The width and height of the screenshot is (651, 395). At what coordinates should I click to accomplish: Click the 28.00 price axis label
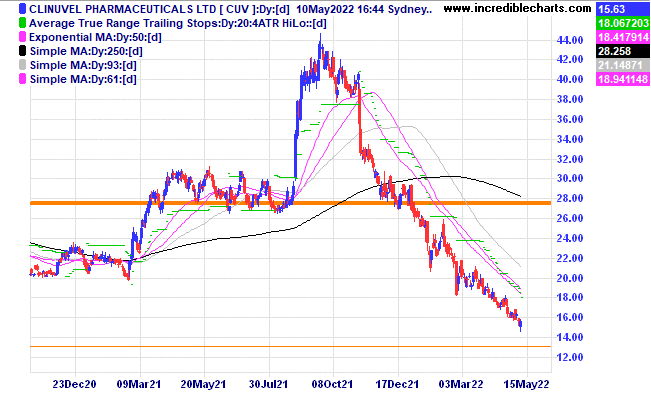[570, 198]
